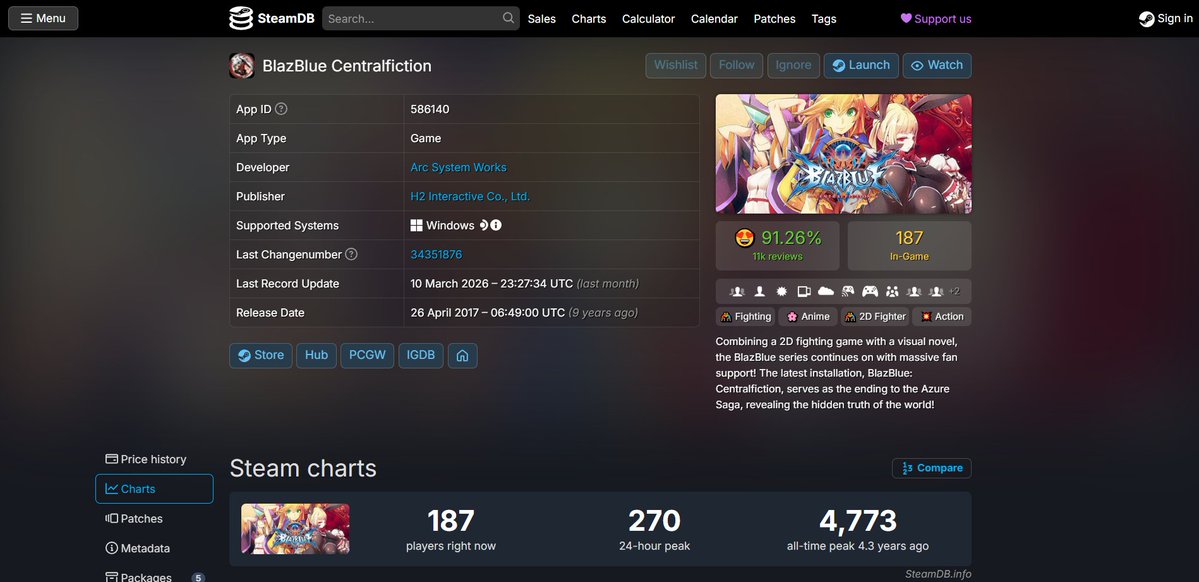Click the full controller support gamepad icon
Viewport: 1199px width, 582px height.
click(x=870, y=291)
